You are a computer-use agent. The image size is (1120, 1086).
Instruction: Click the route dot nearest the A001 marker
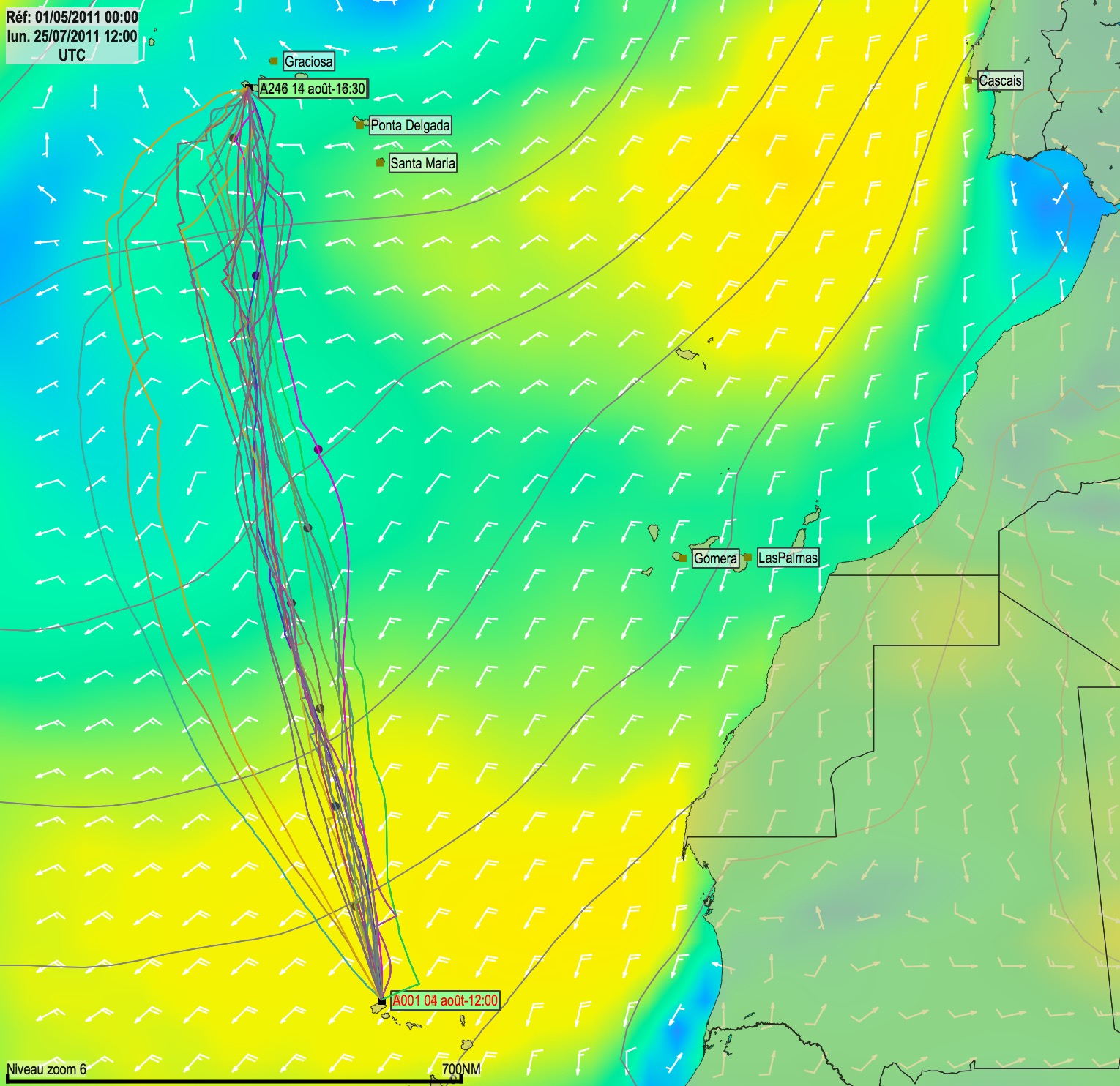(354, 906)
